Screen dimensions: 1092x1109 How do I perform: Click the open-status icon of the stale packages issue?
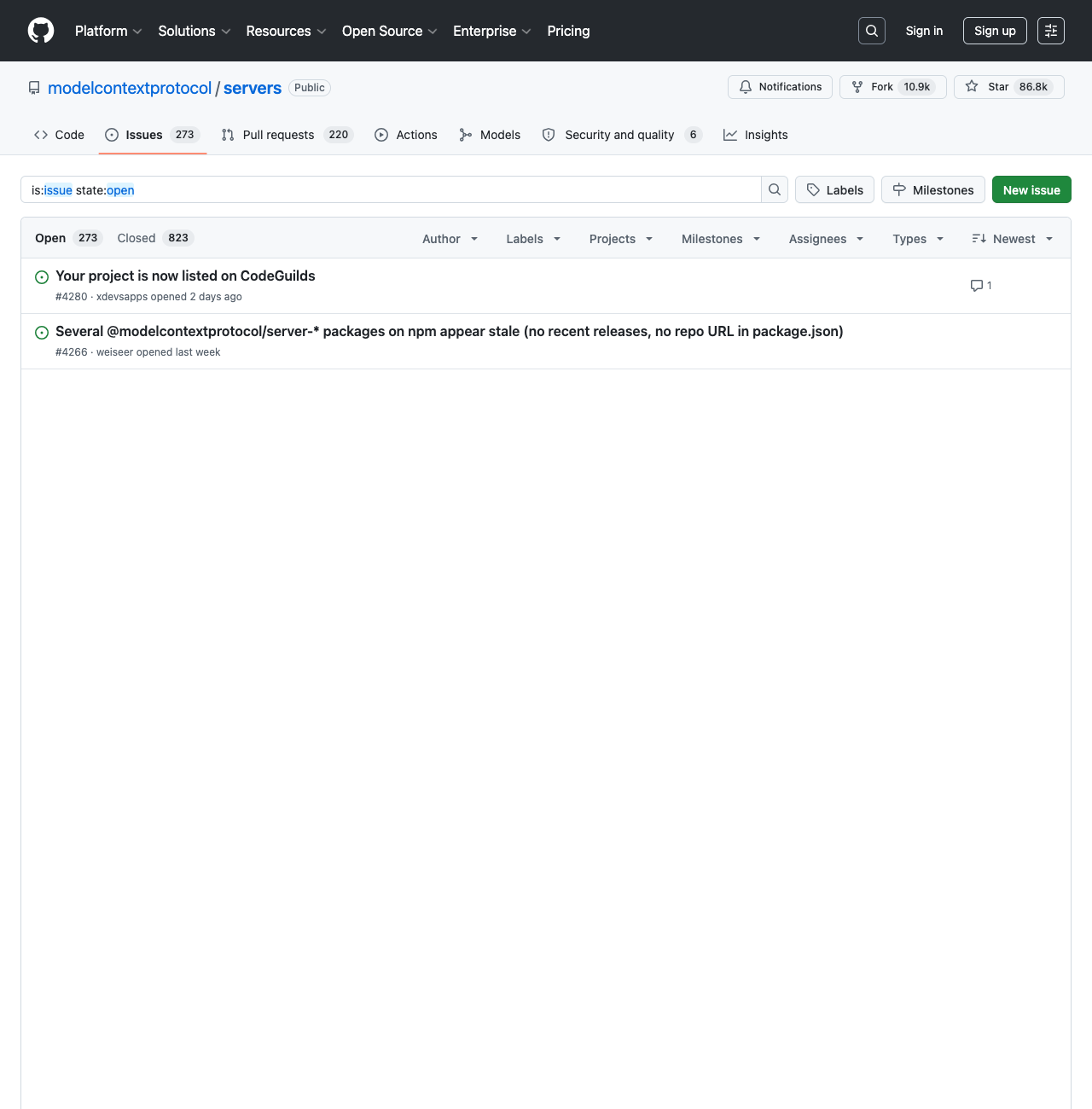click(41, 333)
